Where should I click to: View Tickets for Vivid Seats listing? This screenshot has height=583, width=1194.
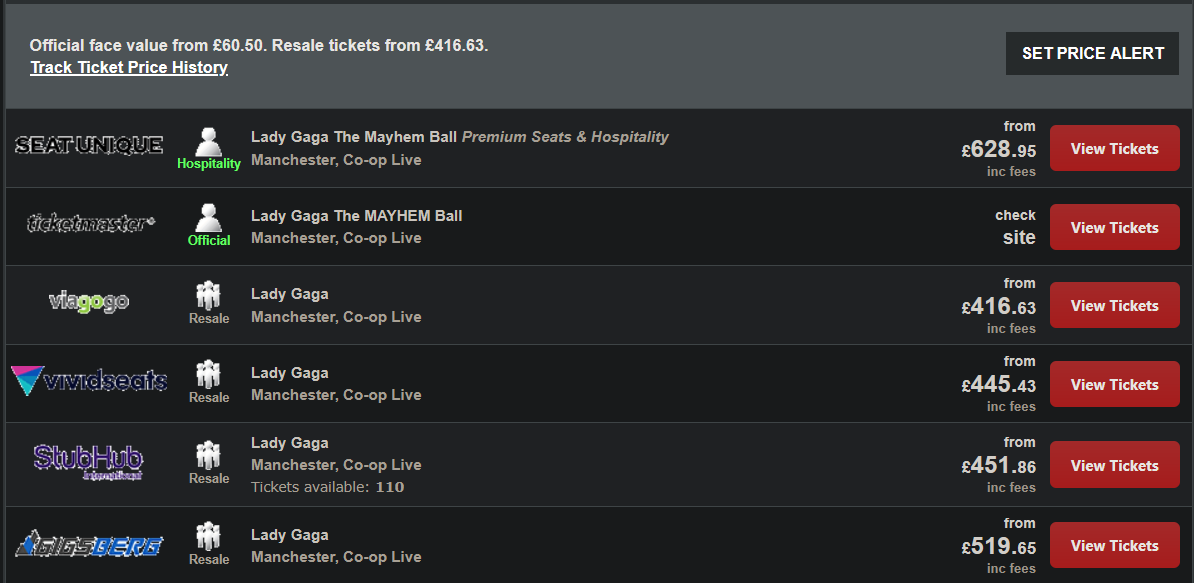pos(1115,384)
